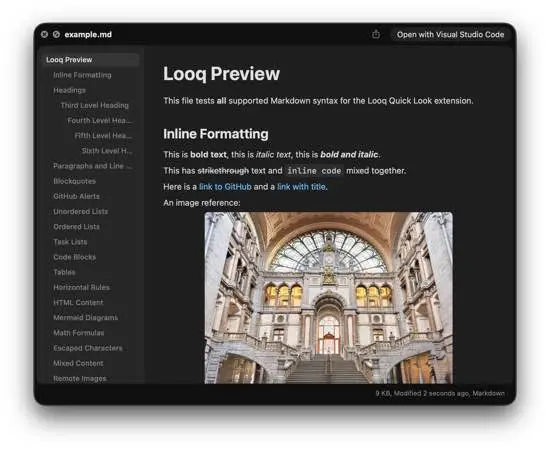The image size is (550, 450).
Task: Navigate to Horizontal Rules section
Action: coord(81,287)
